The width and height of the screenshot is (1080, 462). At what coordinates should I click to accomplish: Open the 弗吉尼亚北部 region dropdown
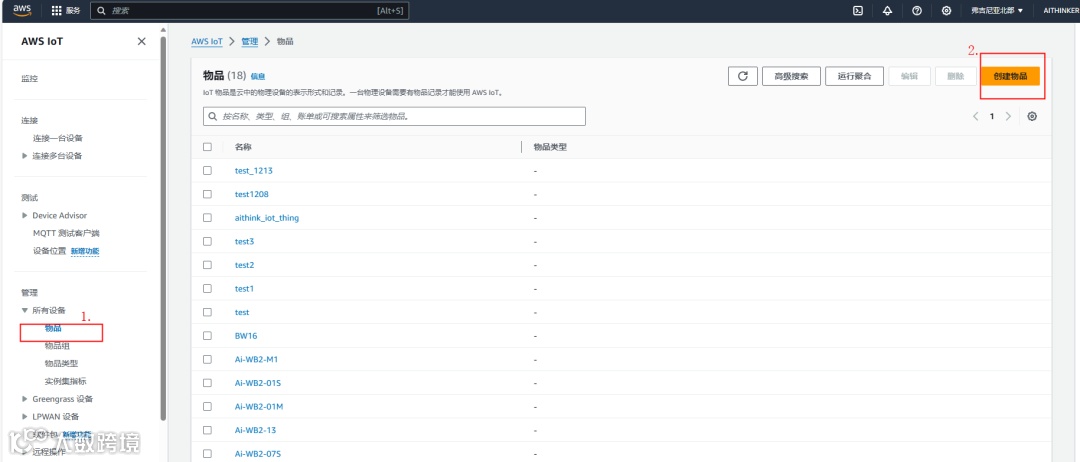pyautogui.click(x=997, y=10)
